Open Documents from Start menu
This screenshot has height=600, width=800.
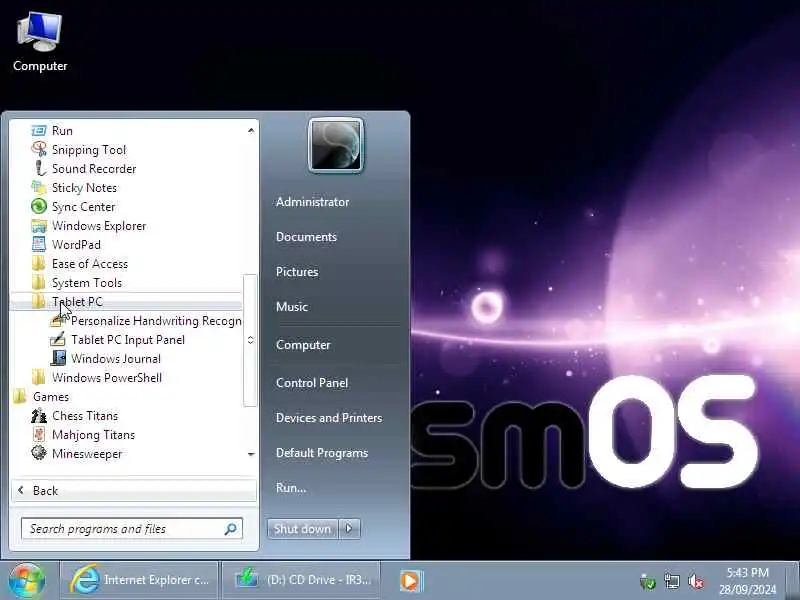306,237
